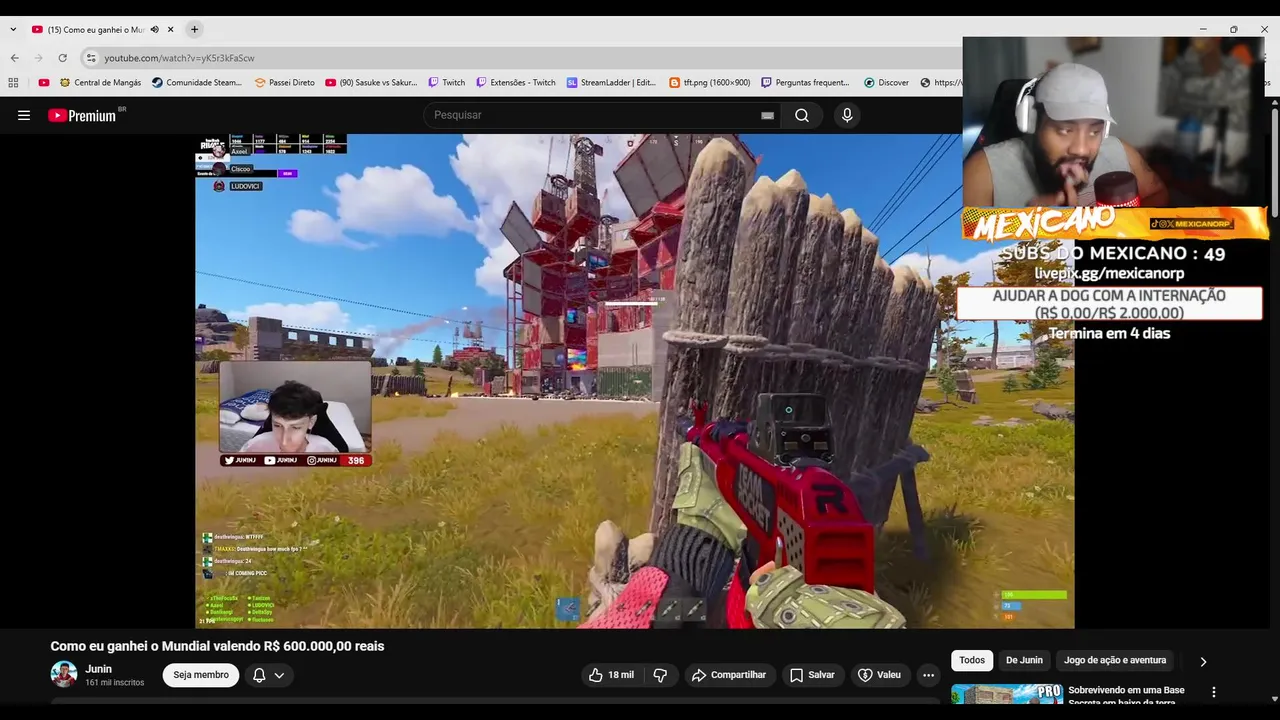Start voice search with microphone icon
The width and height of the screenshot is (1280, 720).
pyautogui.click(x=847, y=115)
